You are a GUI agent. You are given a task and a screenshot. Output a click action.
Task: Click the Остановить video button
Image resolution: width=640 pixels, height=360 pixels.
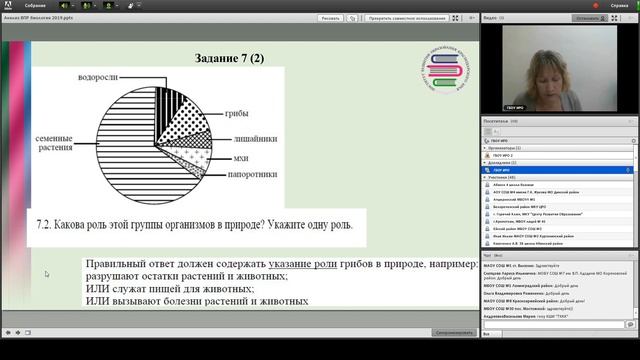590,18
